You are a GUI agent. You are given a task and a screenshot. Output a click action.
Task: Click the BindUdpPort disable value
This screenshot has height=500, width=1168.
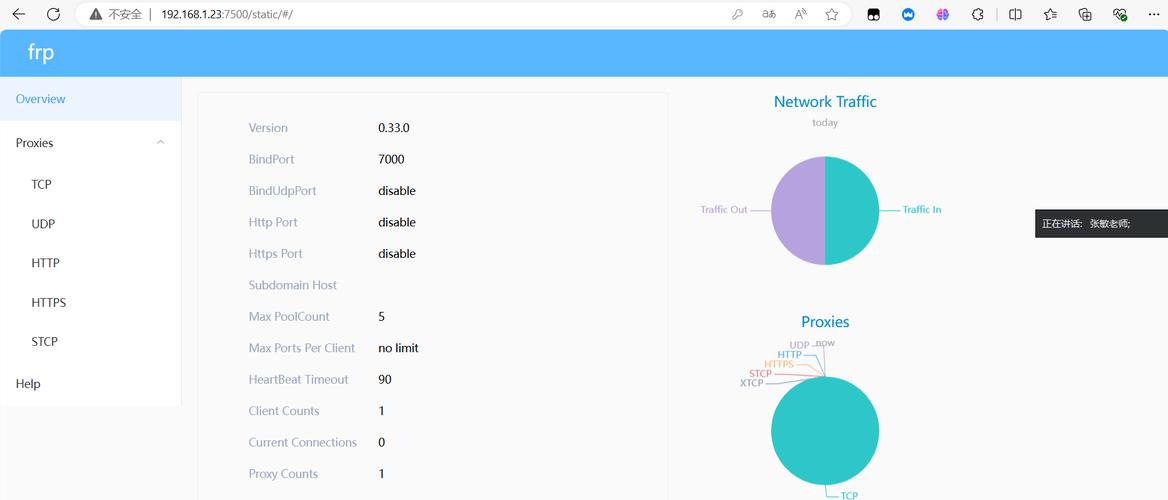(397, 191)
